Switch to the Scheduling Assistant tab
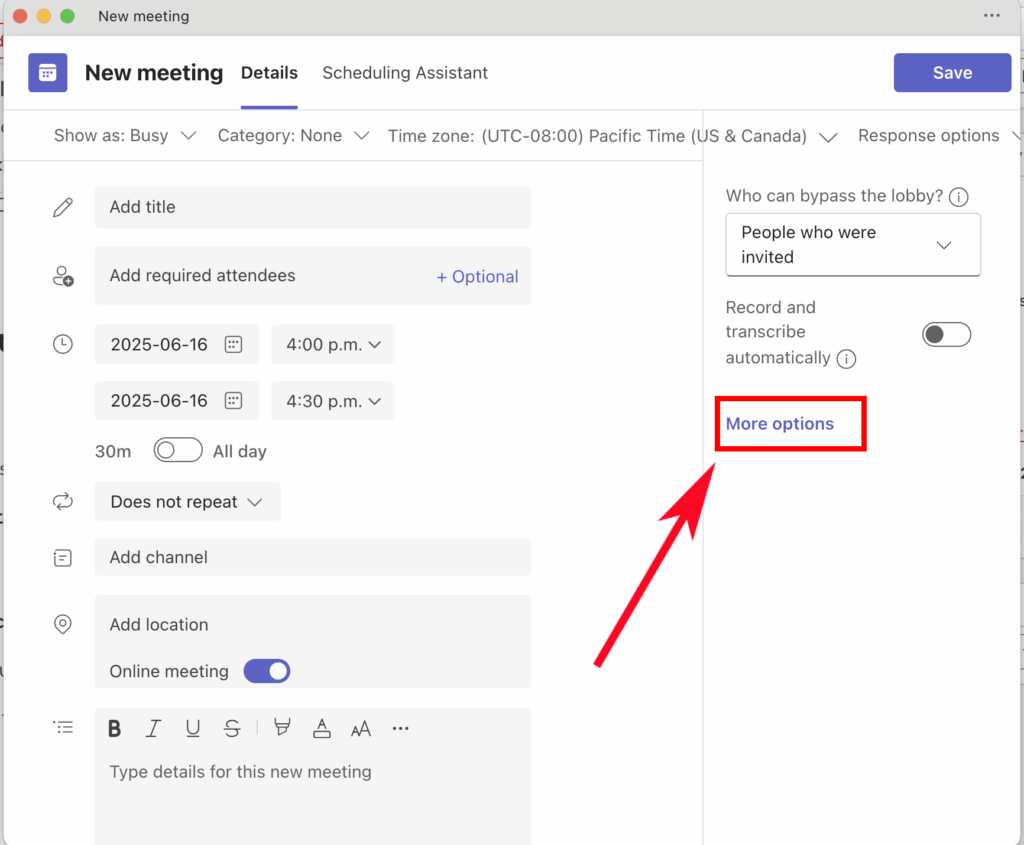This screenshot has width=1024, height=845. click(405, 73)
